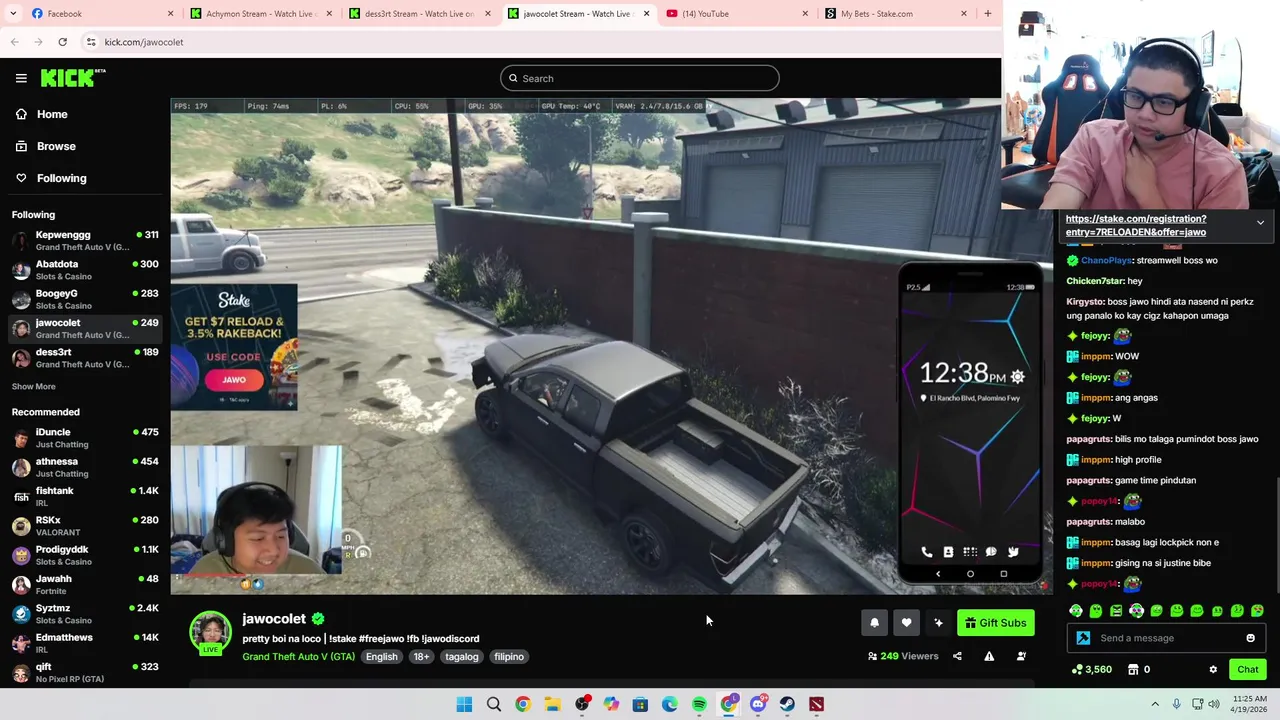This screenshot has height=720, width=1280.
Task: Open dess3rt channel in Following list
Action: pos(85,358)
